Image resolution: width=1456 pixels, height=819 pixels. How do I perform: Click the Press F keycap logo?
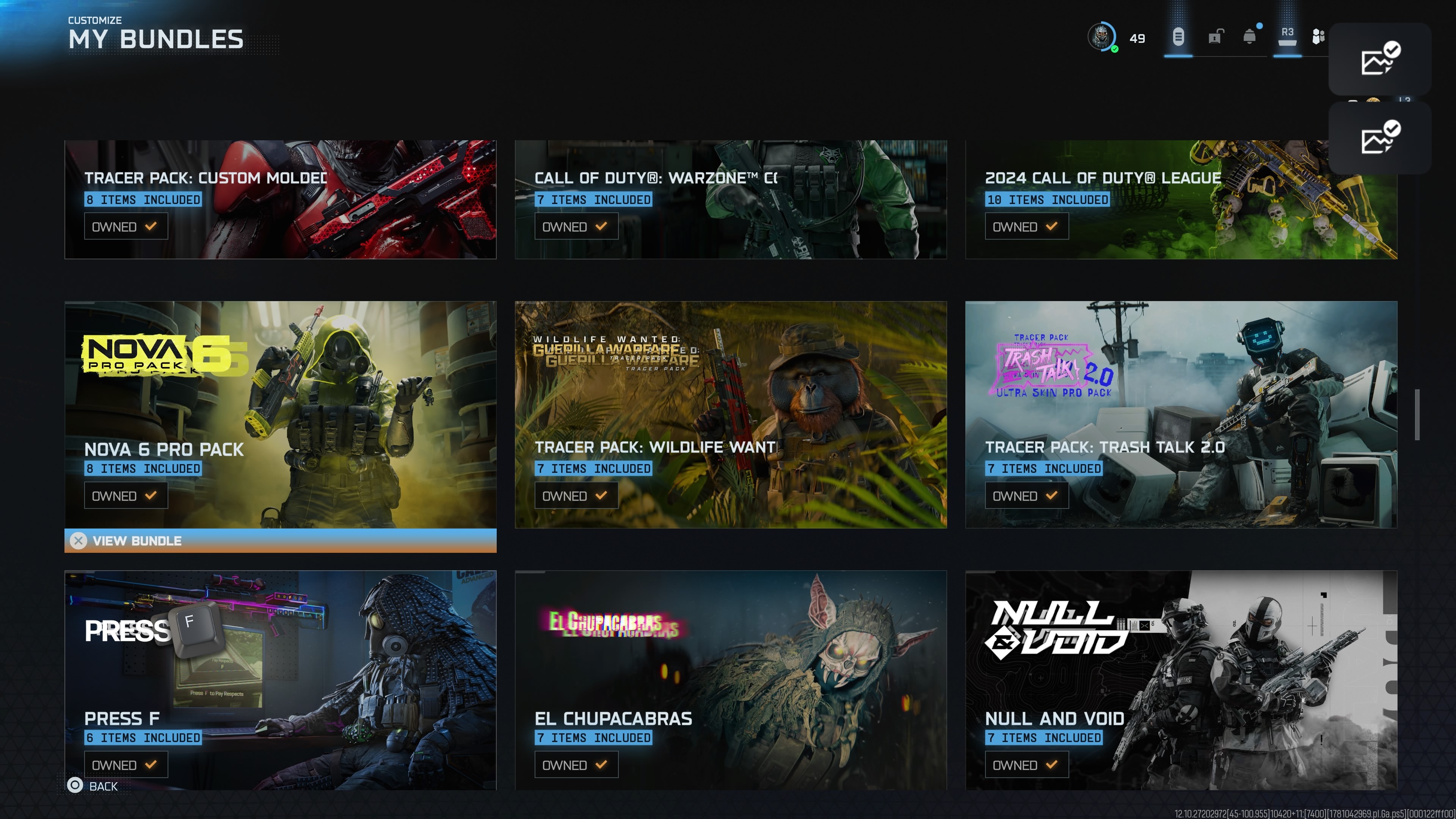[x=155, y=630]
